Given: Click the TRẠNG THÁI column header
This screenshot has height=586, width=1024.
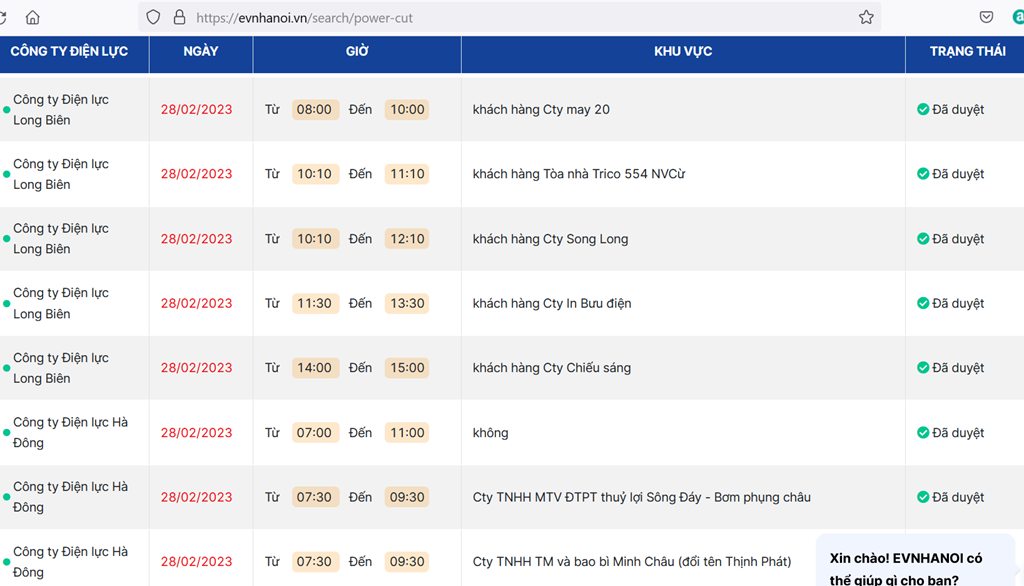Looking at the screenshot, I should coord(967,51).
